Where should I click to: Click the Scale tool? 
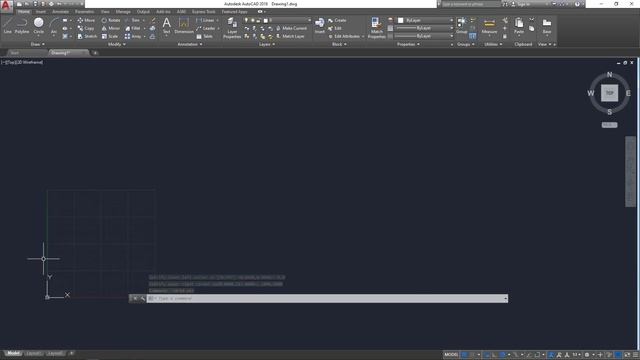(x=110, y=36)
